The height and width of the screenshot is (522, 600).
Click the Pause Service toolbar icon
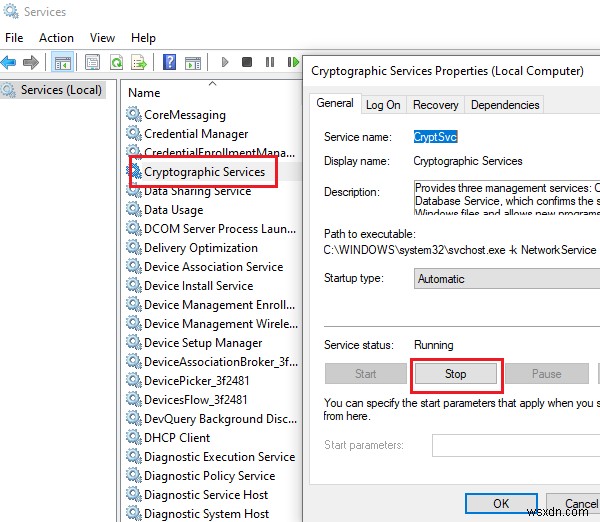pos(270,62)
